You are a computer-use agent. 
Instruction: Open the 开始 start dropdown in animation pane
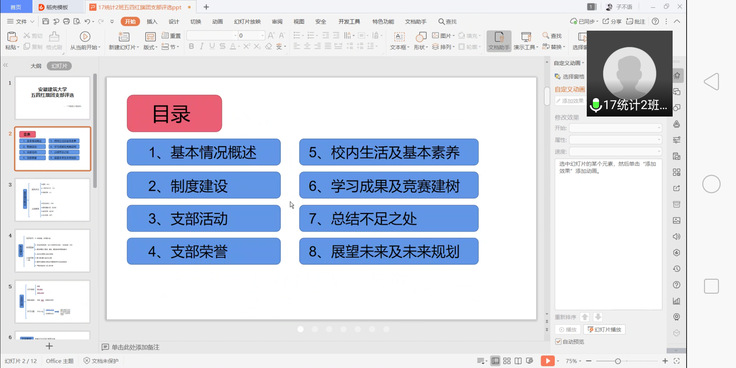tap(615, 128)
